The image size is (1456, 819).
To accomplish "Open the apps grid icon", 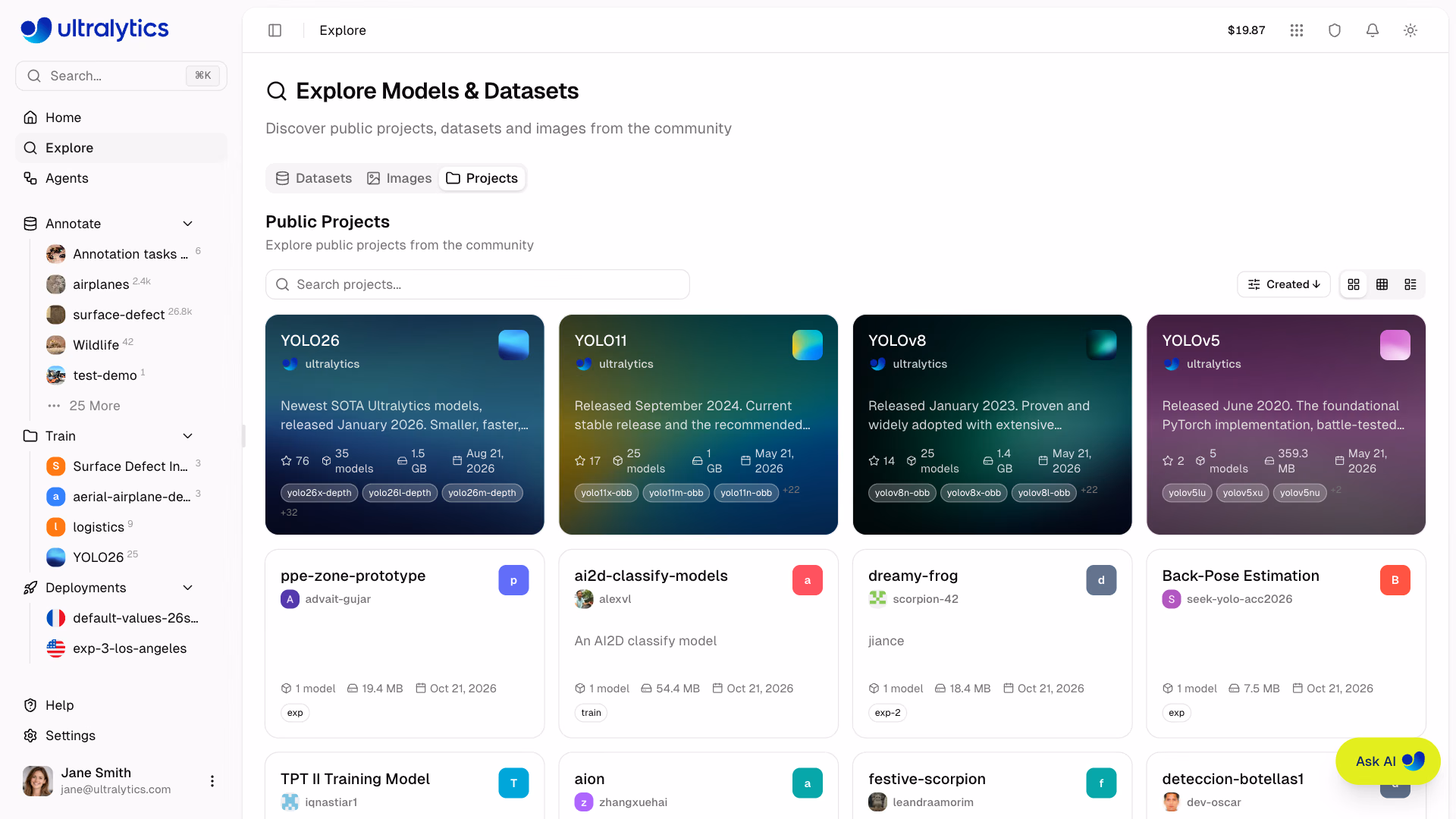I will [x=1297, y=30].
